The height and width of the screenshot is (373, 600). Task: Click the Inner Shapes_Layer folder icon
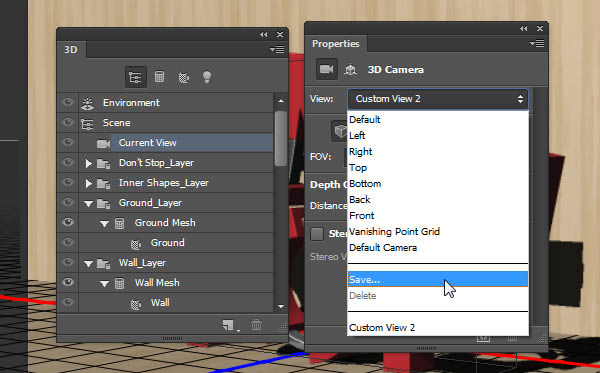(x=104, y=184)
